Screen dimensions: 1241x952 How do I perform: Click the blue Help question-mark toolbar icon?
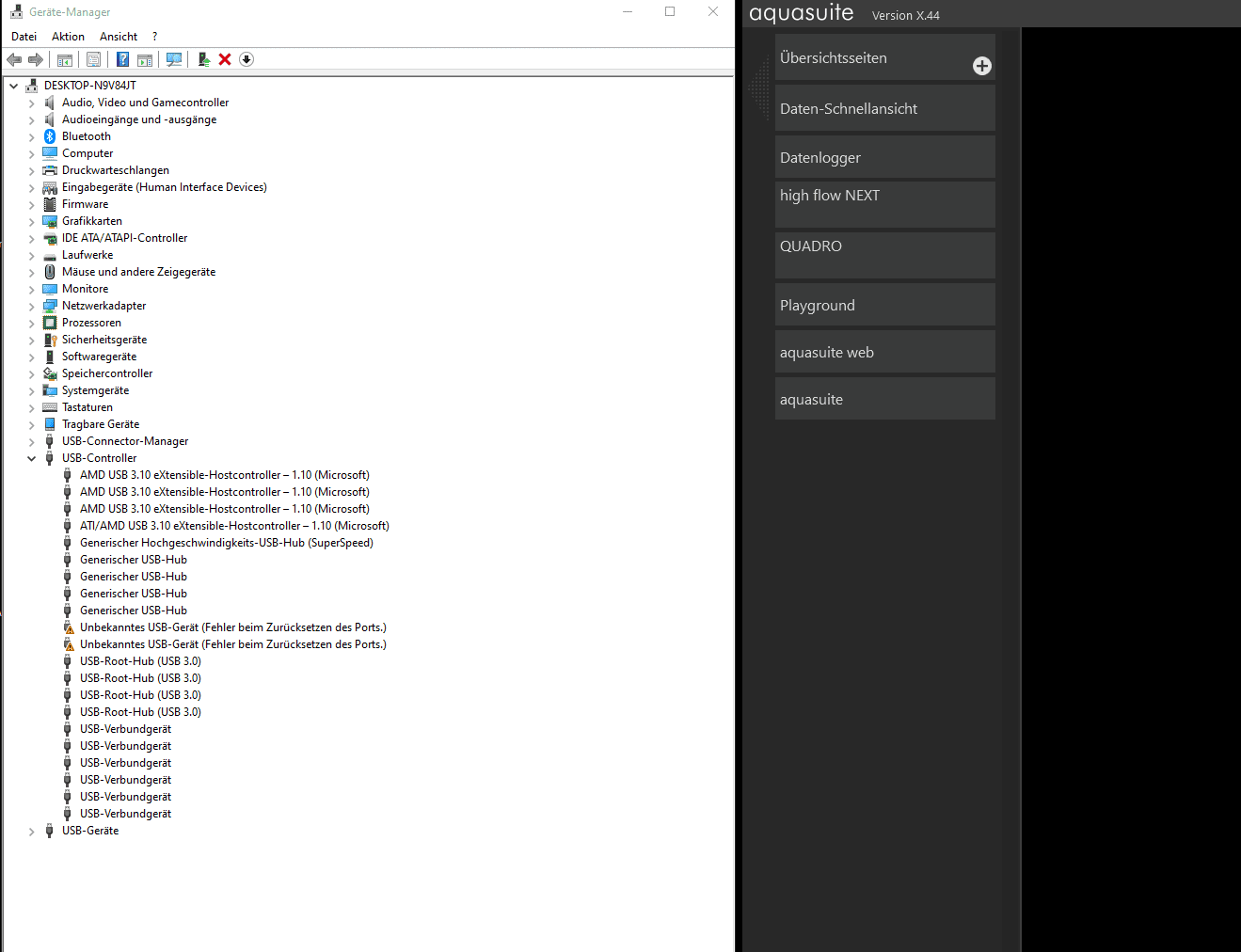point(122,59)
